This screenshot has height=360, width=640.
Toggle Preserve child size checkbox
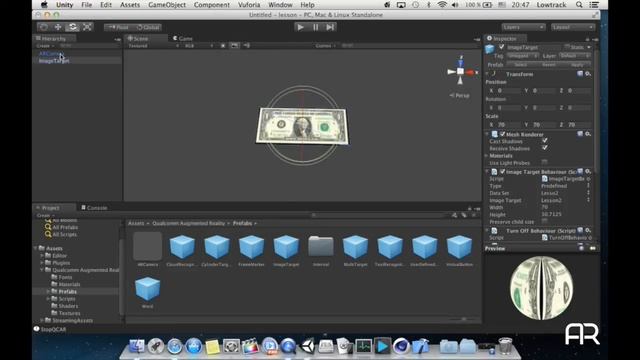(x=544, y=221)
